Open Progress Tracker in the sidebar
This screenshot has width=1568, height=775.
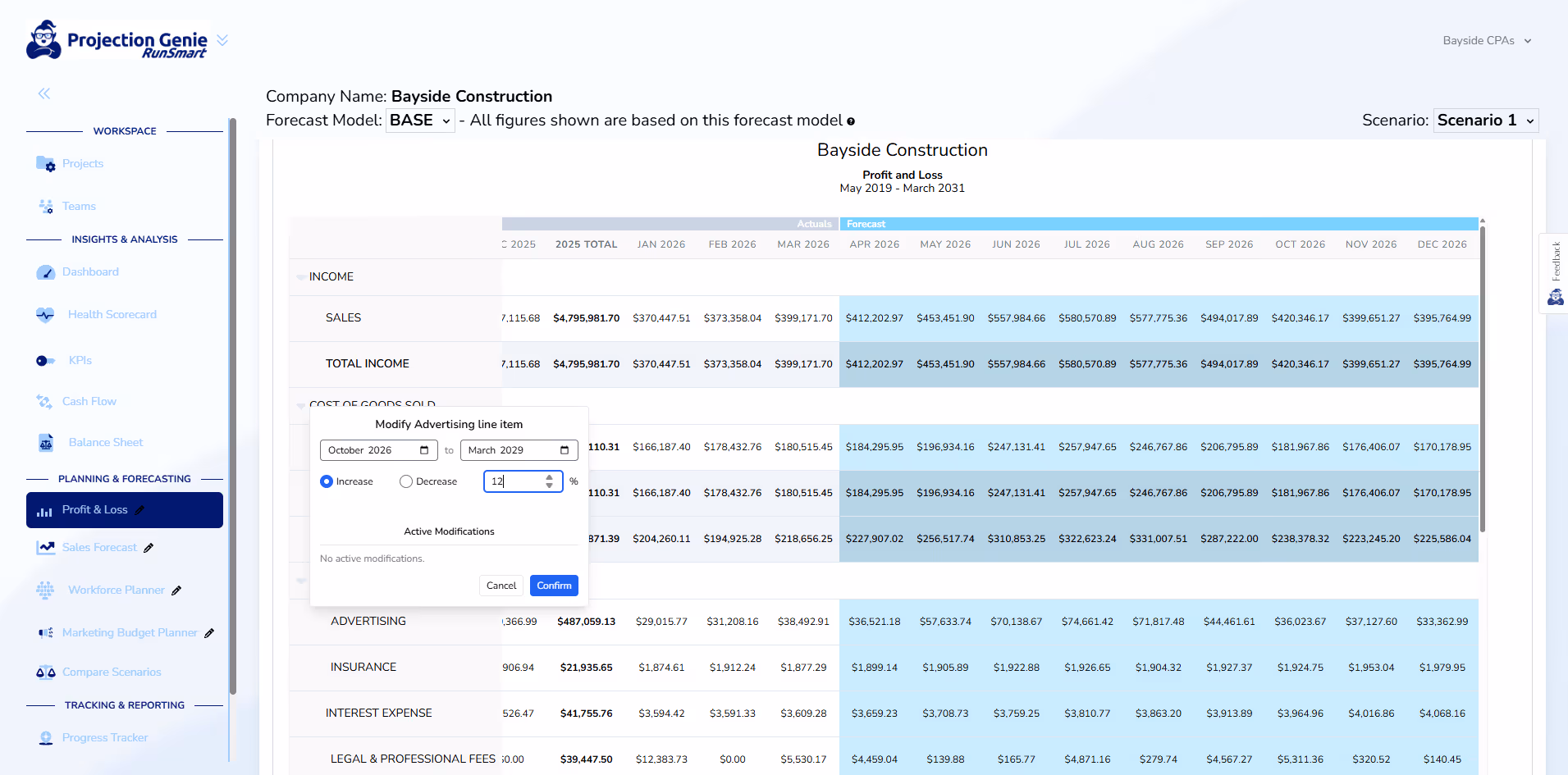pos(105,737)
